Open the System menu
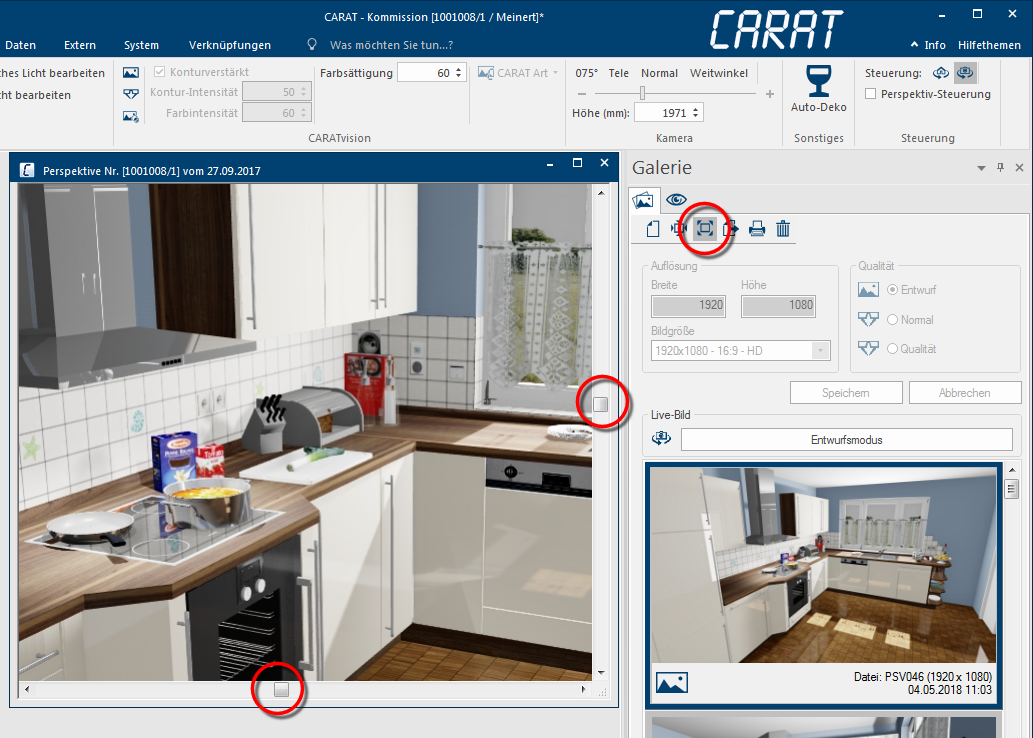The width and height of the screenshot is (1033, 738). pyautogui.click(x=141, y=45)
